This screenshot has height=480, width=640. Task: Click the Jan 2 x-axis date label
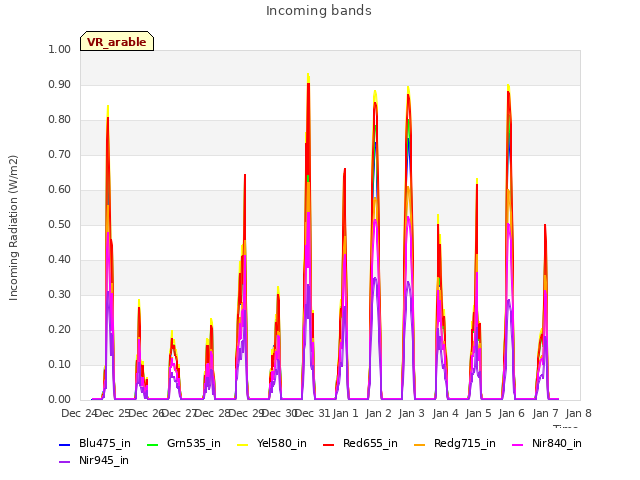pyautogui.click(x=379, y=413)
